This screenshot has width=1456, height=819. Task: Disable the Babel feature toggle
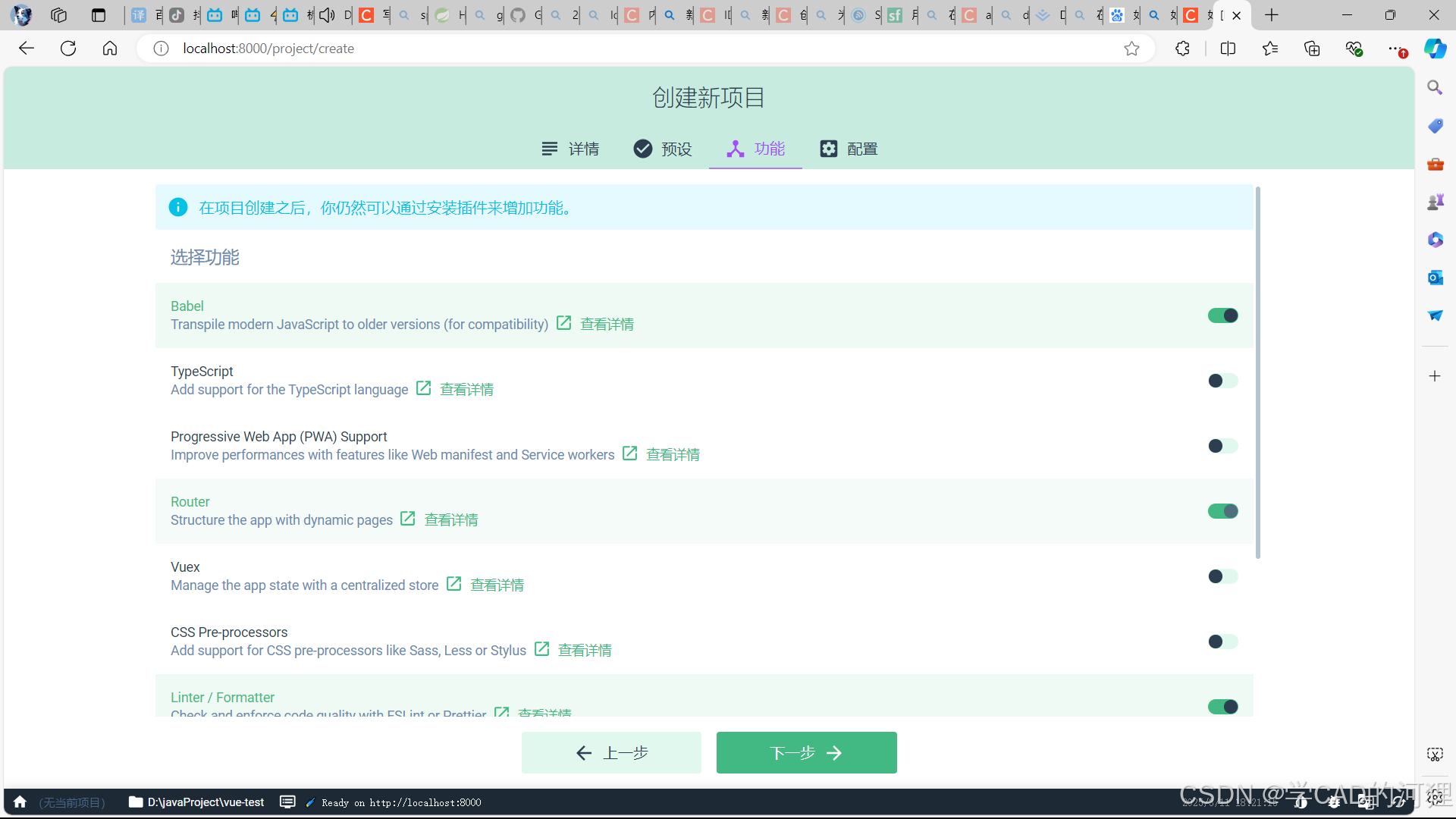1222,315
